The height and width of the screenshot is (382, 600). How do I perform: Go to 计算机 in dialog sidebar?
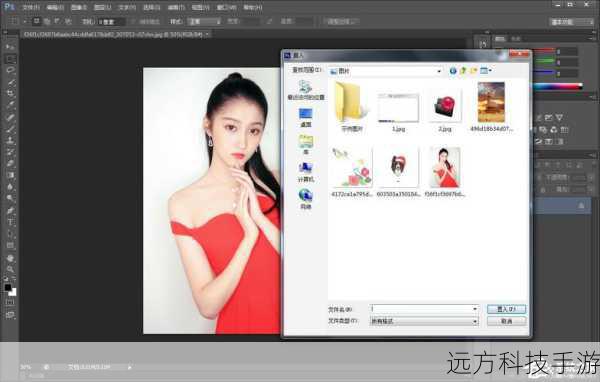pos(306,171)
